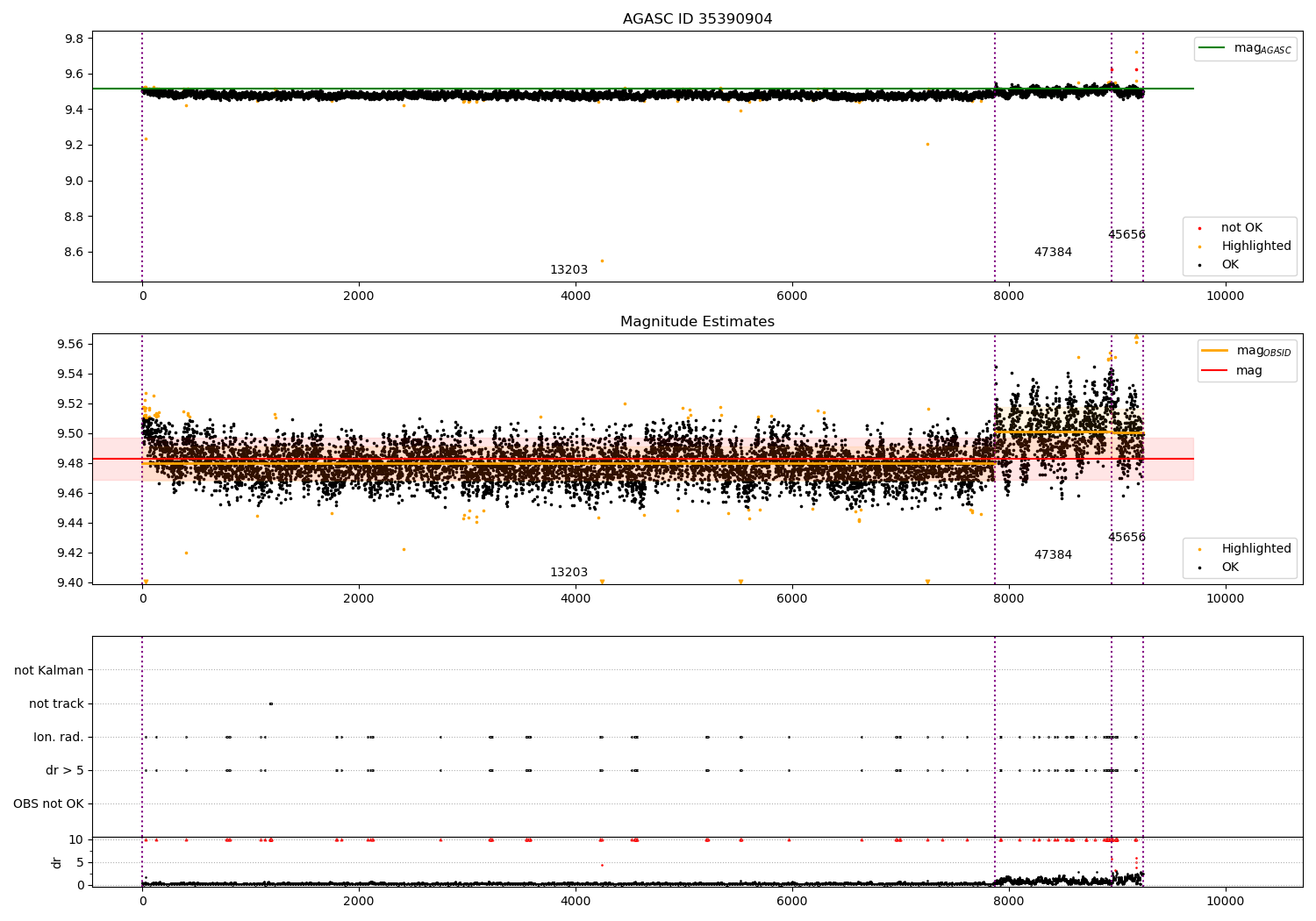Click the 8.6 y-tick label, top plot
The image size is (1316, 921).
point(75,253)
